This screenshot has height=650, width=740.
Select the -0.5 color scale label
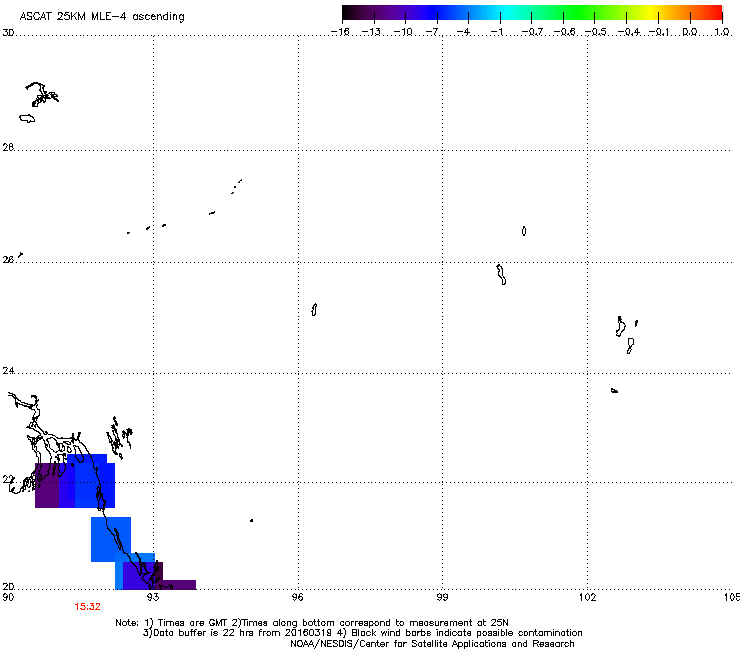pyautogui.click(x=596, y=32)
